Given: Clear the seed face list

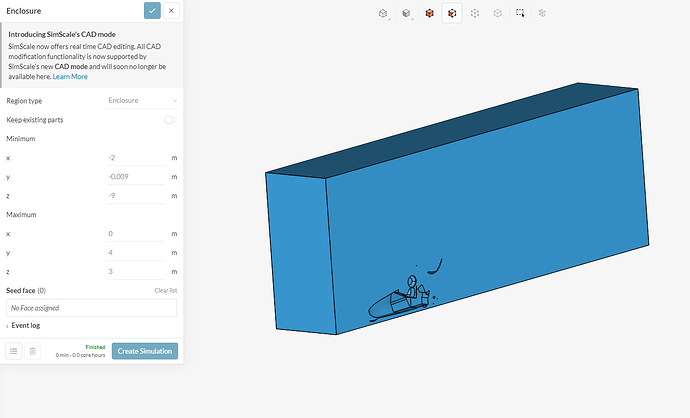Looking at the screenshot, I should (166, 290).
